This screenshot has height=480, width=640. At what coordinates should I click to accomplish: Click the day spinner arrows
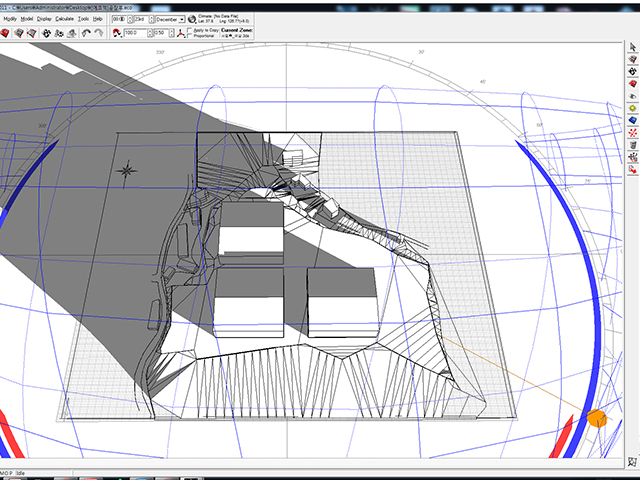pos(151,19)
